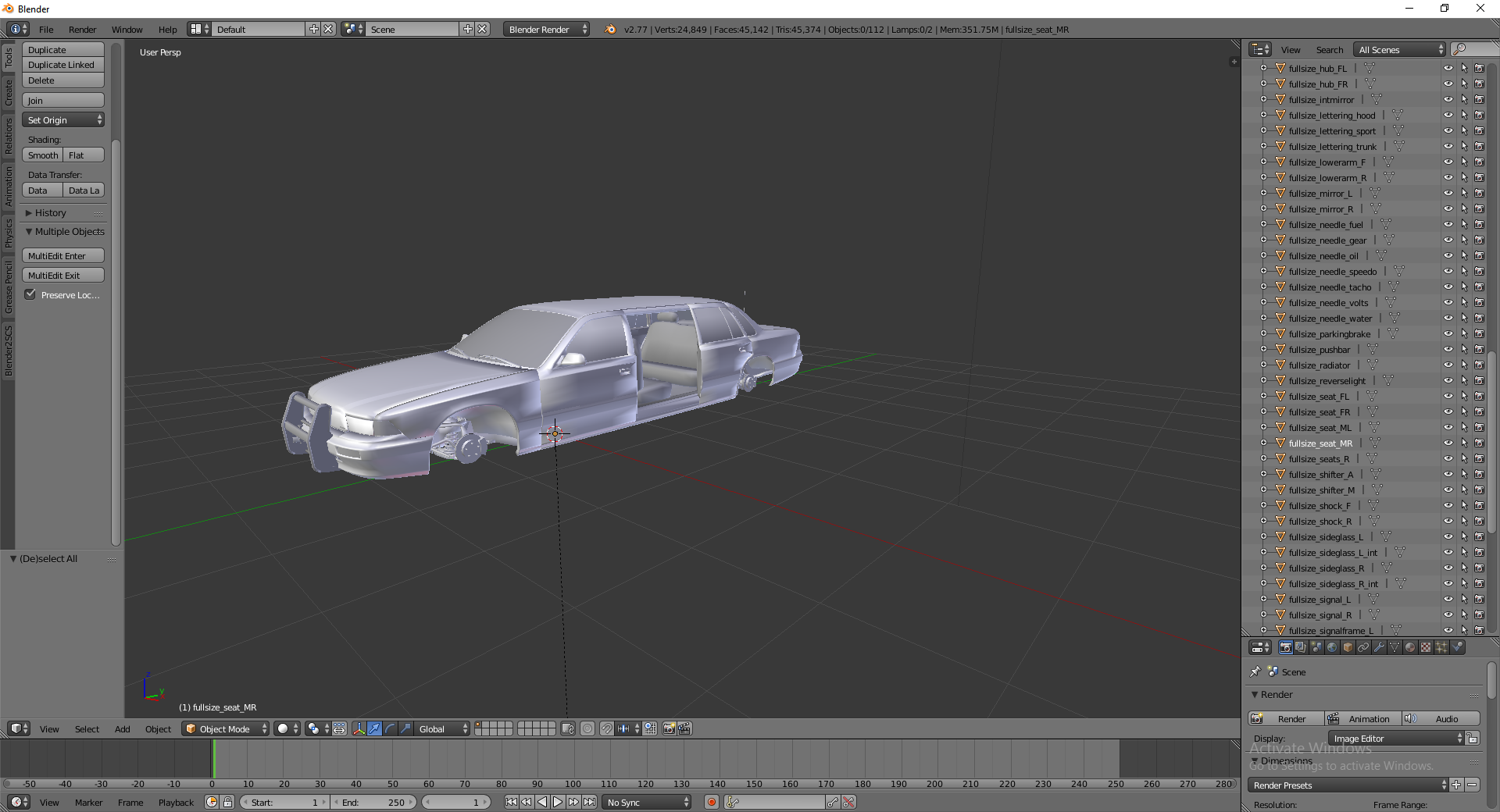Open the Object Mode dropdown
Screen dimensions: 1500x812
pos(225,728)
